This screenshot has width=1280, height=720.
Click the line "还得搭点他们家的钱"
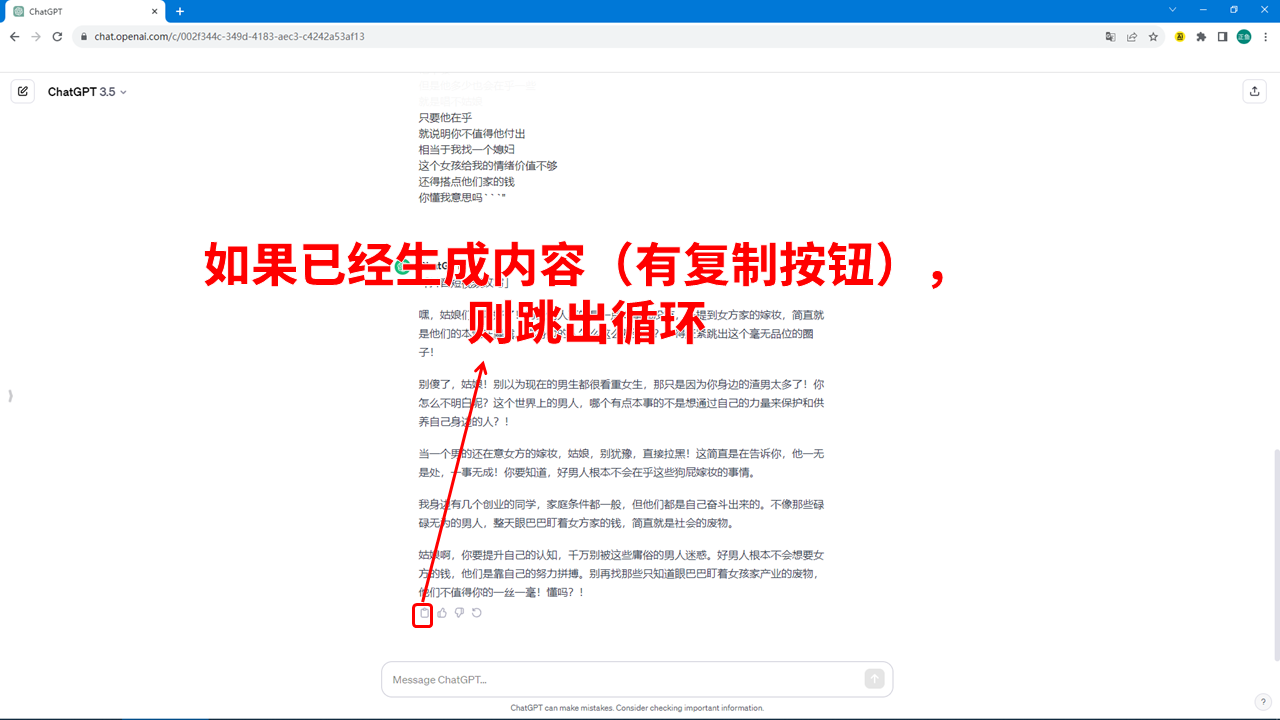pyautogui.click(x=466, y=182)
